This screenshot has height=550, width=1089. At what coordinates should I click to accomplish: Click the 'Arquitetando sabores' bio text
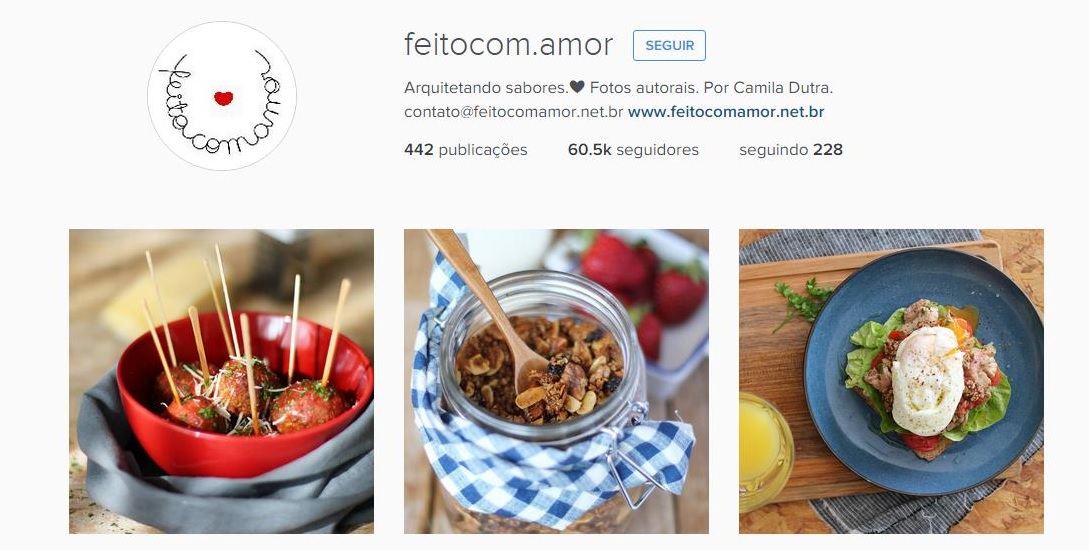[486, 88]
